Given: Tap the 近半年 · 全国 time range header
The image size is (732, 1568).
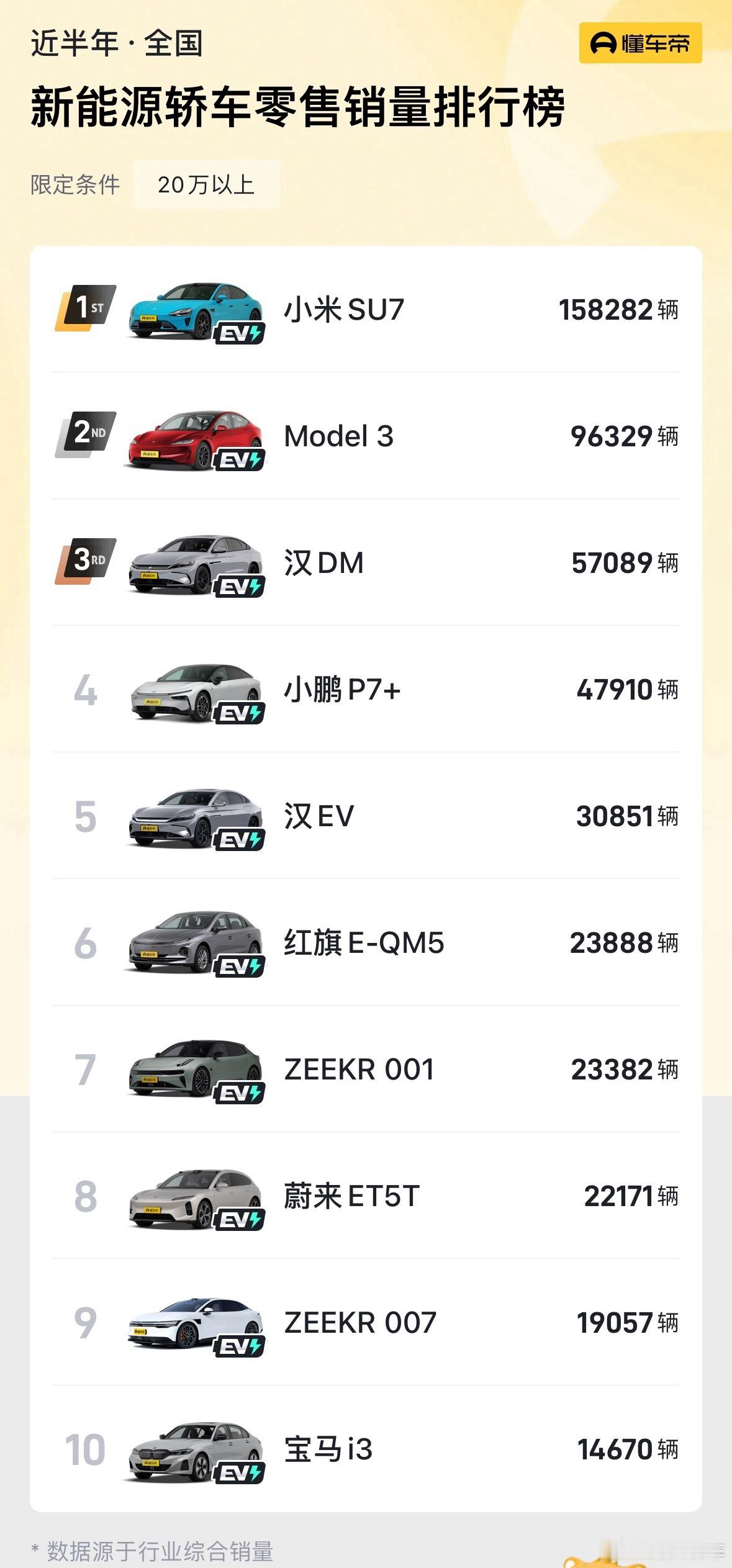Looking at the screenshot, I should pos(117,44).
